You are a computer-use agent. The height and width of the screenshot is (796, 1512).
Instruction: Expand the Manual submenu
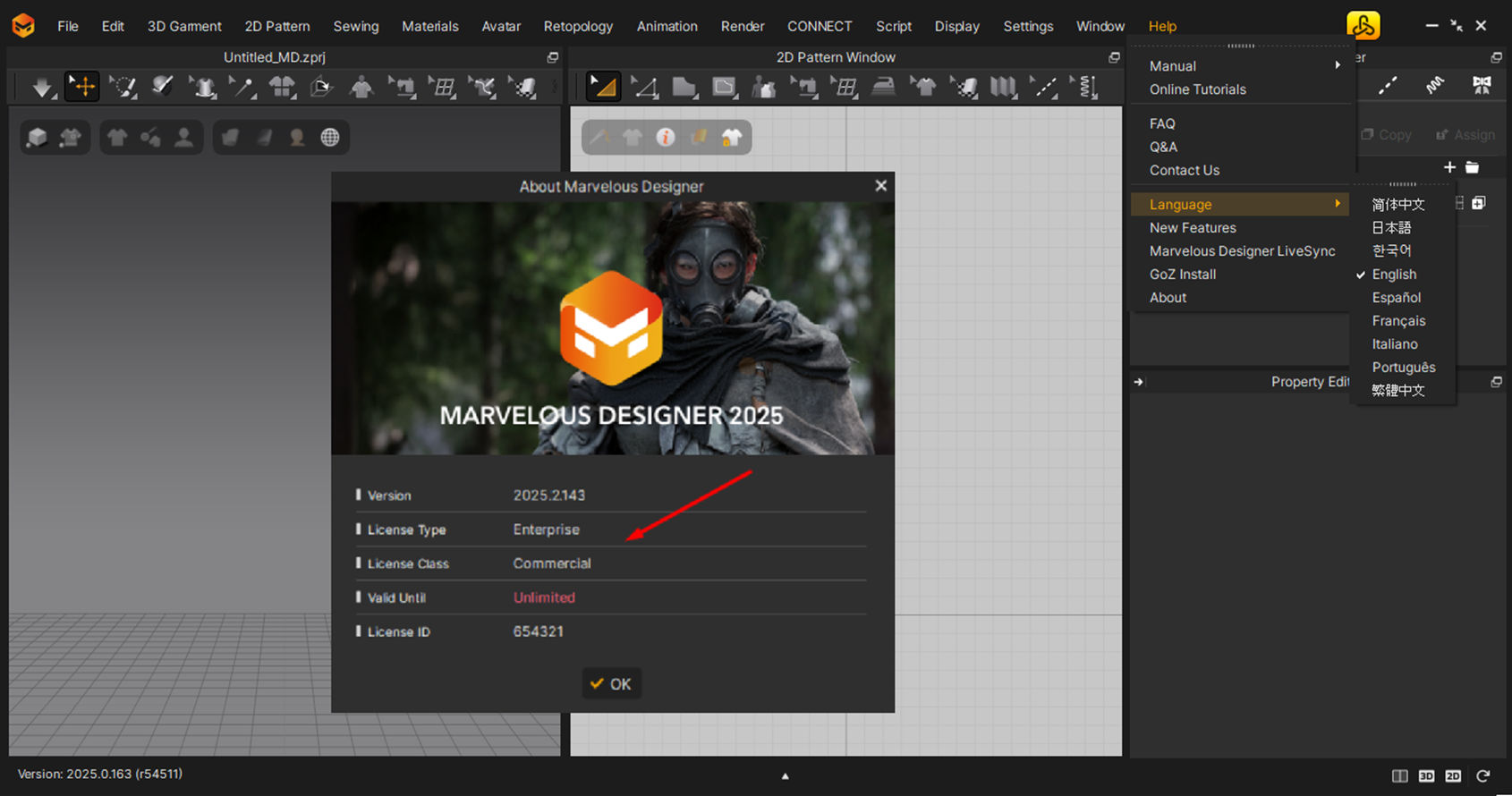point(1239,66)
